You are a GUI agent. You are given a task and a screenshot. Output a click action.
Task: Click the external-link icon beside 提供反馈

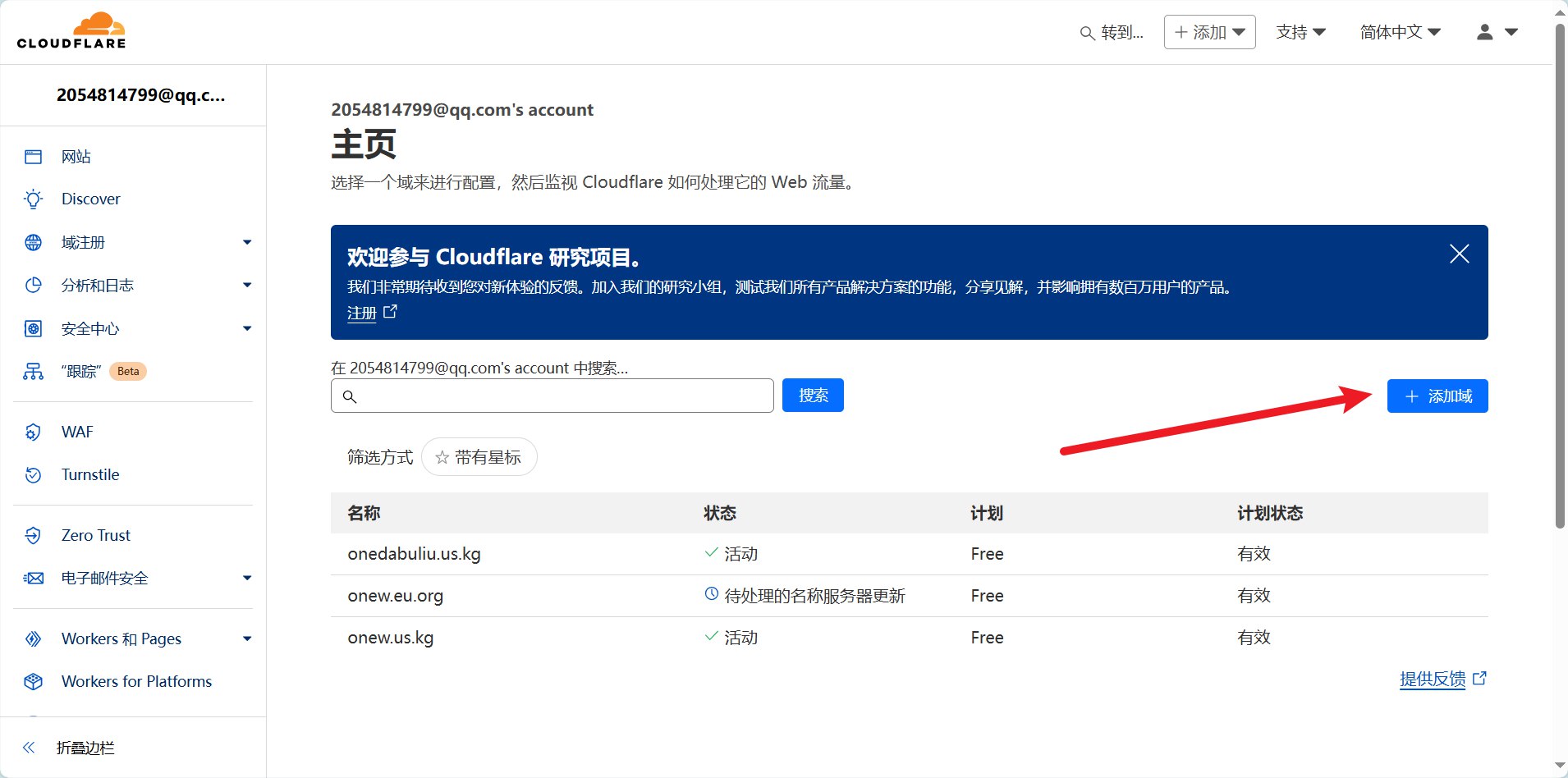[x=1479, y=678]
